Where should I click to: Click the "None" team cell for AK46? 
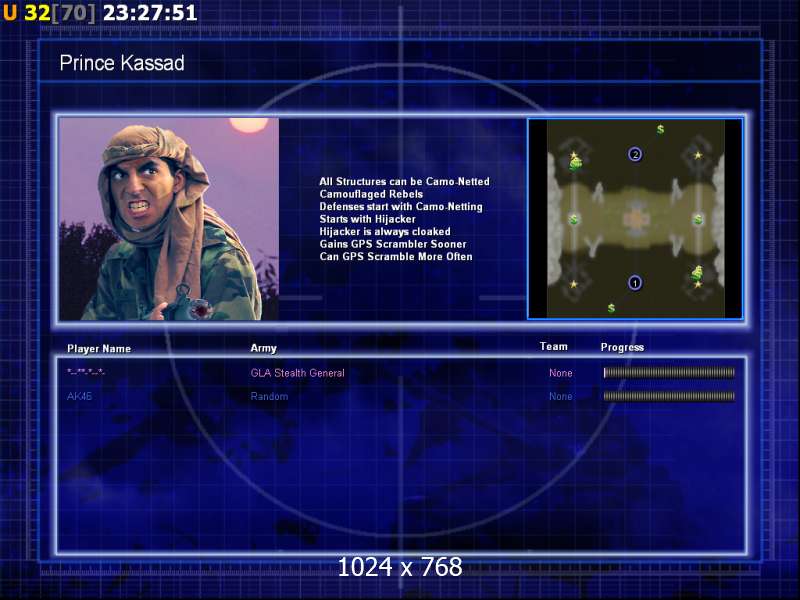point(560,396)
